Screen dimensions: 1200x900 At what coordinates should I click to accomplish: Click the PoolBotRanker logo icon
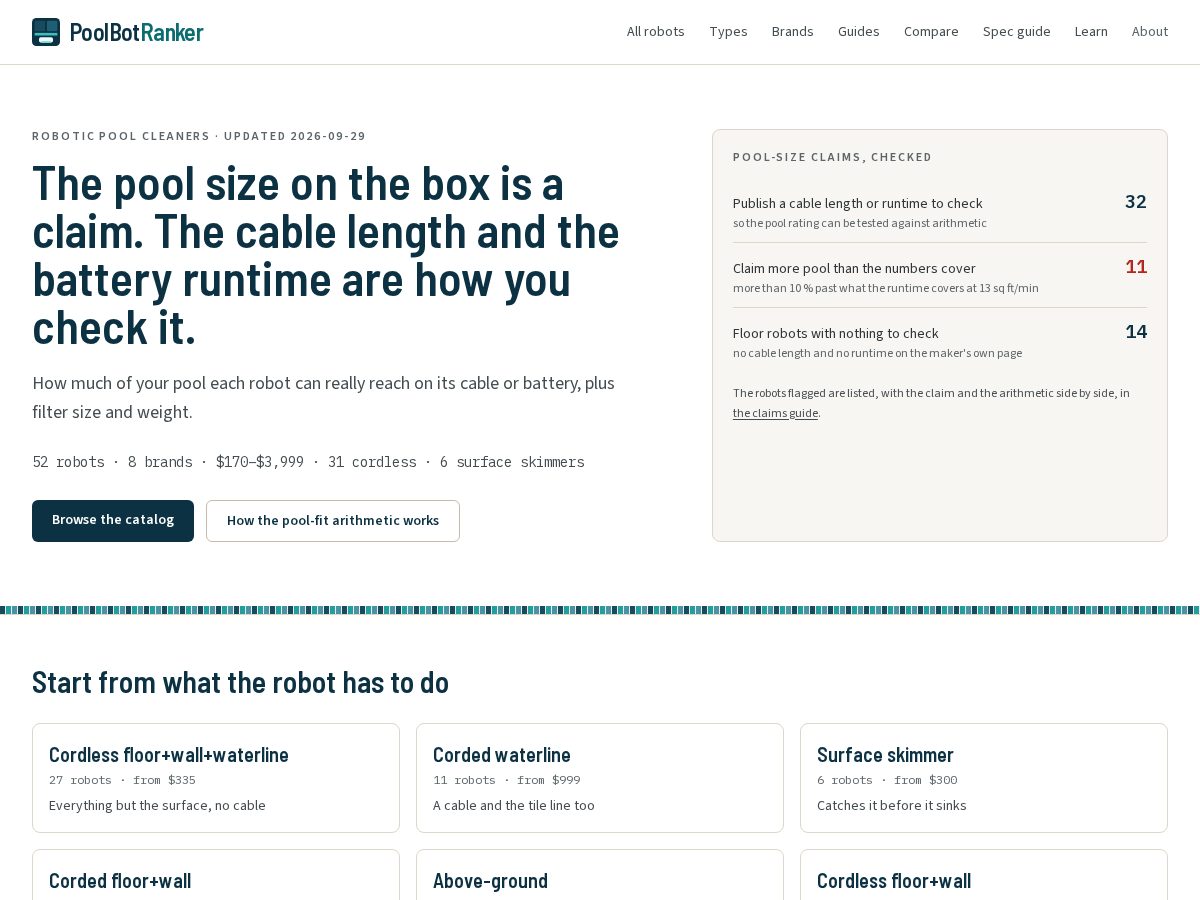46,32
